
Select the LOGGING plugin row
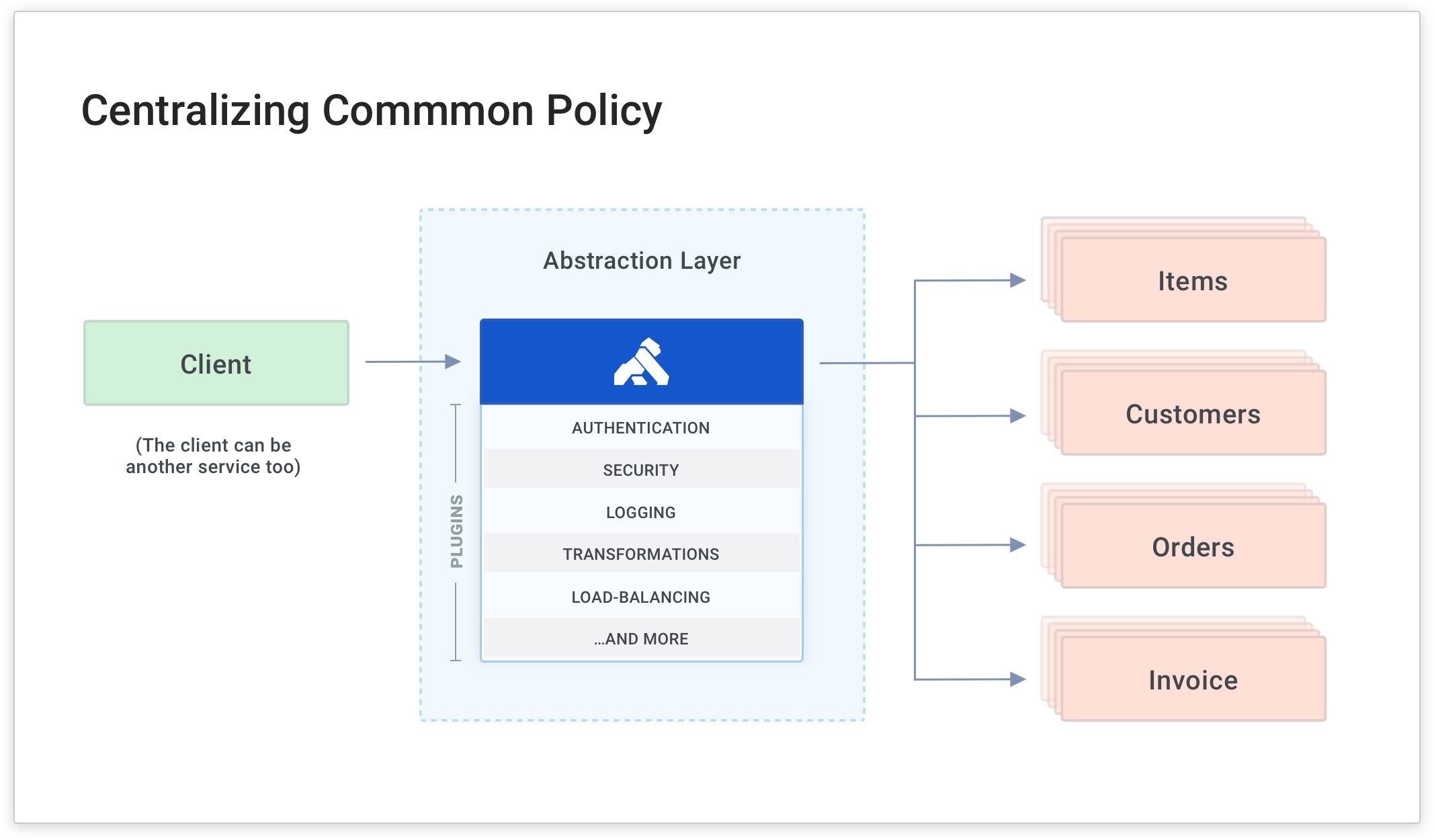click(x=641, y=512)
